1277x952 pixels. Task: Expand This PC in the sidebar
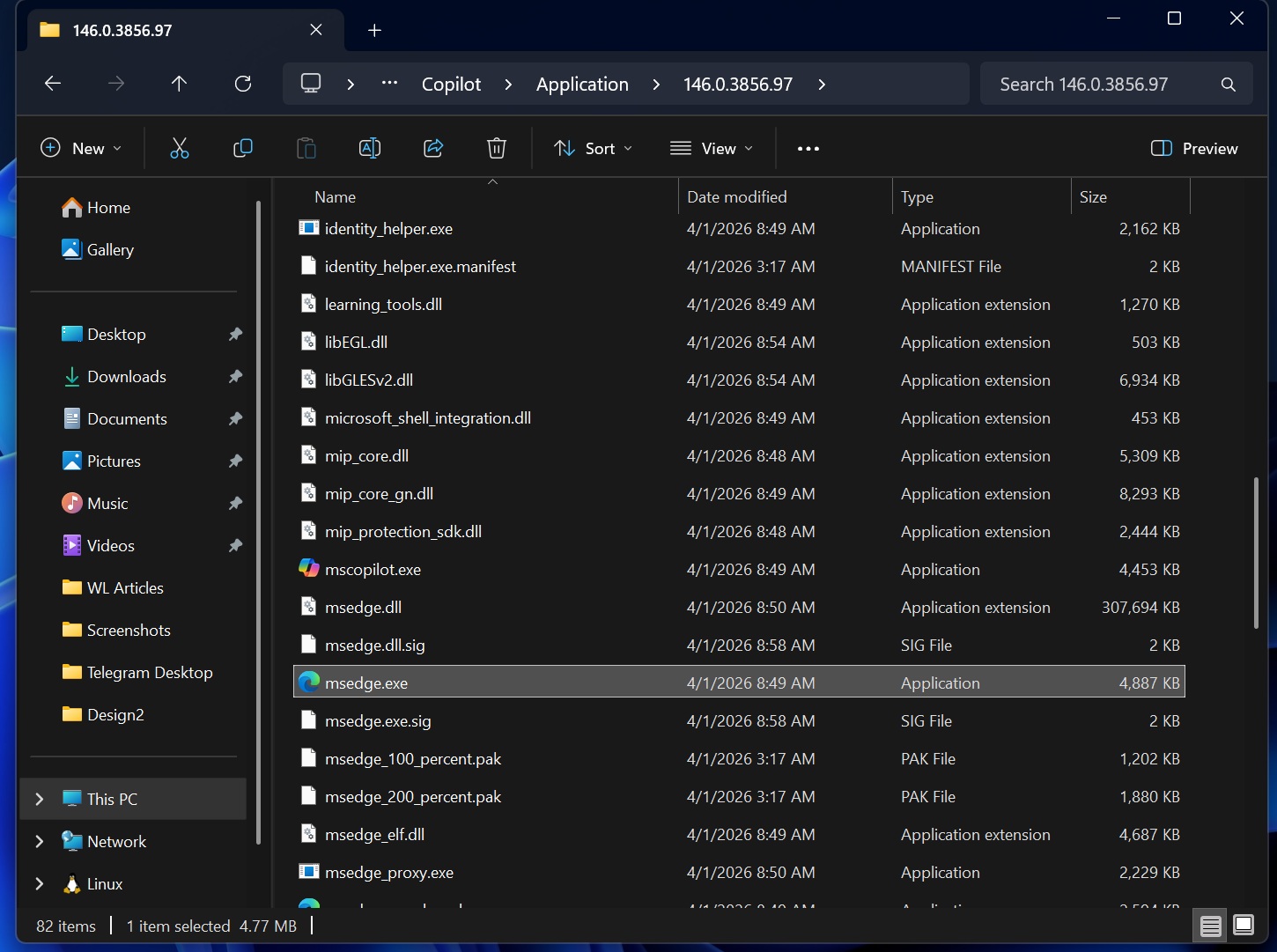[39, 799]
